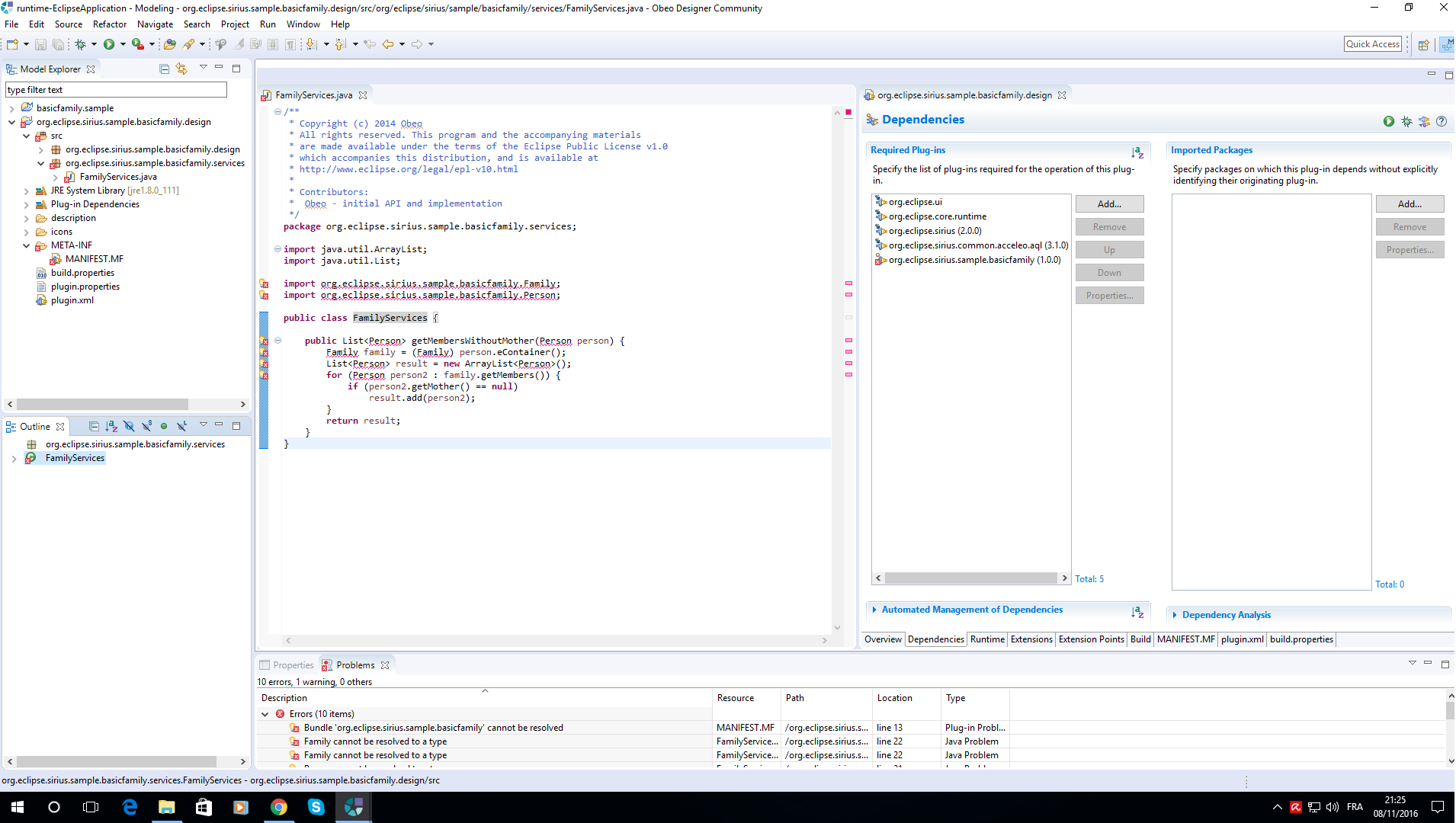Toggle Hide Fields in Outline toolbar

129,426
